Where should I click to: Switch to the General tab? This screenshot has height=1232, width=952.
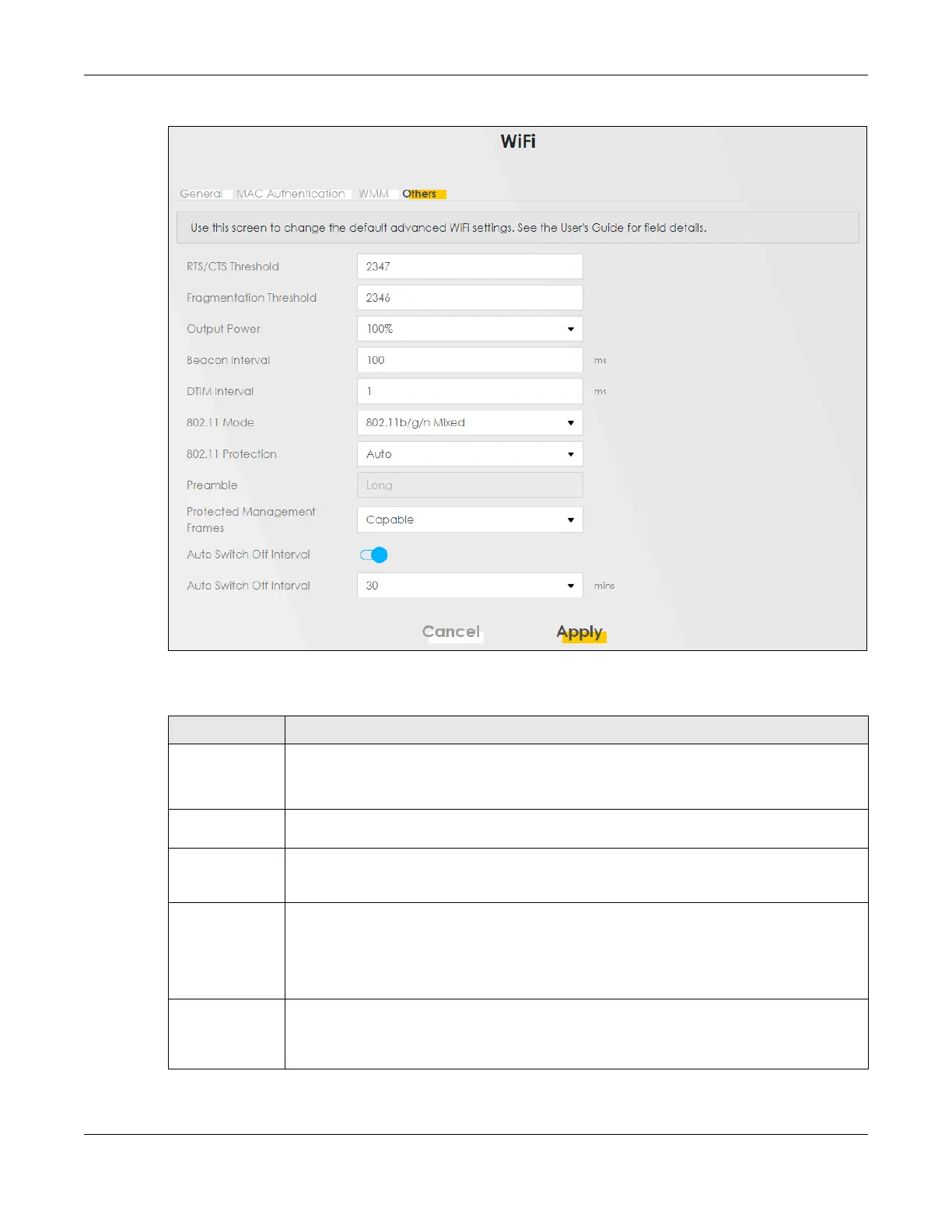click(201, 194)
